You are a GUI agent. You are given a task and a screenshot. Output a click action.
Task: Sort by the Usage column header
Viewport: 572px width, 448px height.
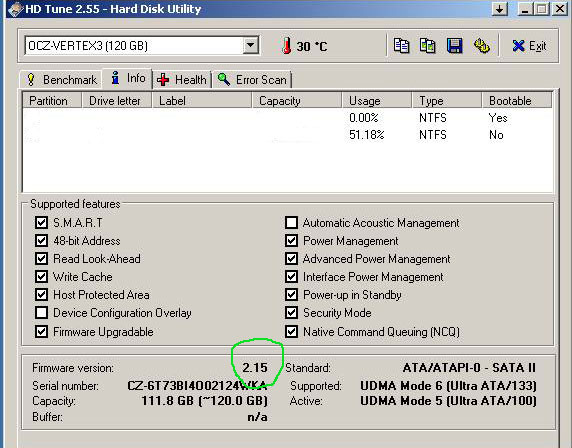coord(377,101)
